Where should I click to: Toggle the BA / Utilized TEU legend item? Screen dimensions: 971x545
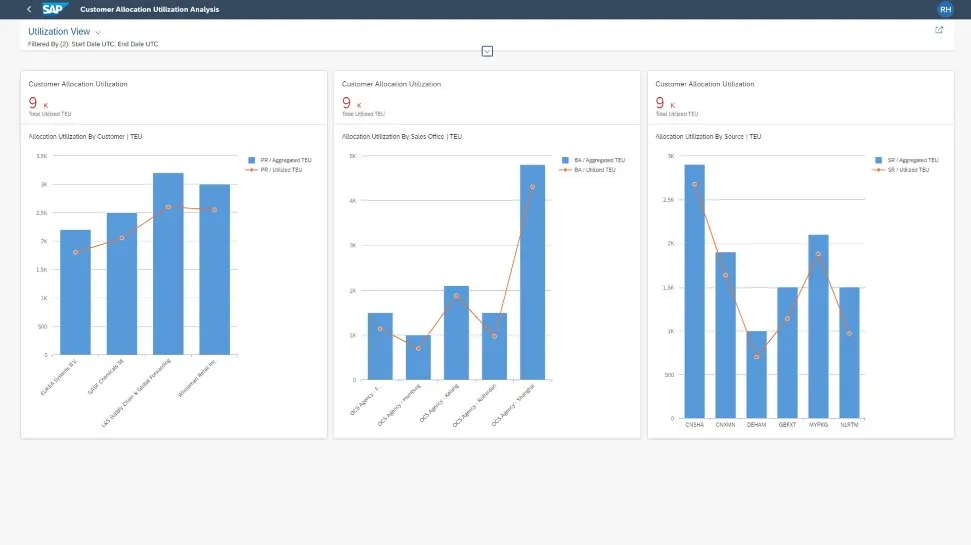[x=598, y=170]
